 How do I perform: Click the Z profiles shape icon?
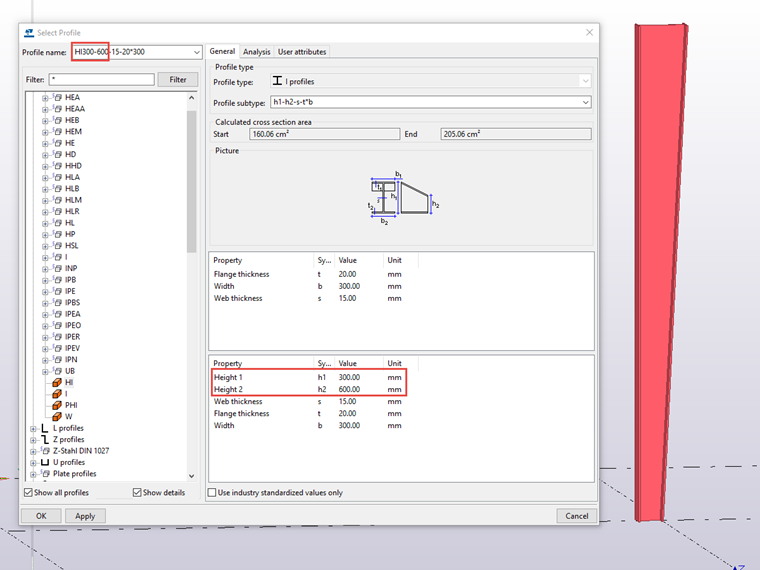45,440
